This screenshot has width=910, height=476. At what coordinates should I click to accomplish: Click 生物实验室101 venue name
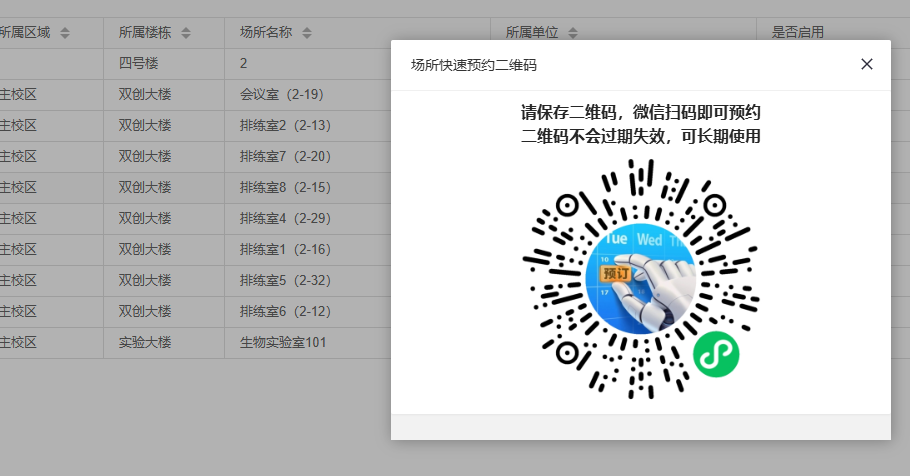click(x=283, y=343)
